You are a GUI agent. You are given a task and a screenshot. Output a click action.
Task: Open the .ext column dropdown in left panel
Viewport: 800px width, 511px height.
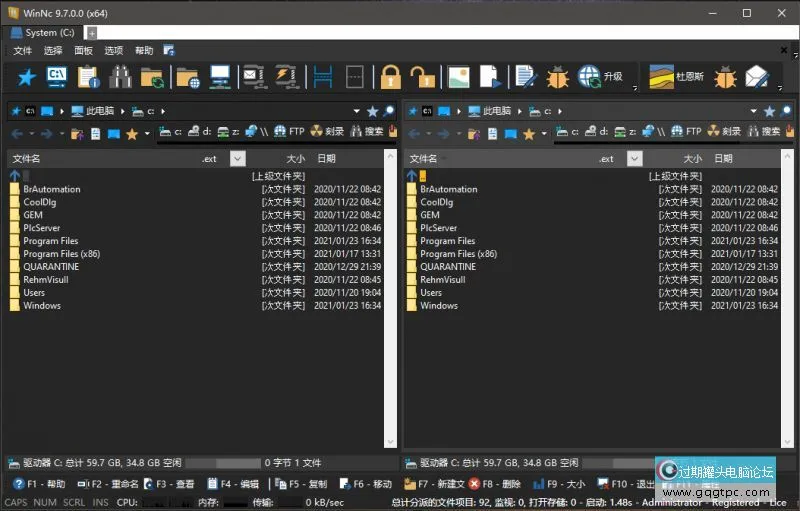(237, 158)
